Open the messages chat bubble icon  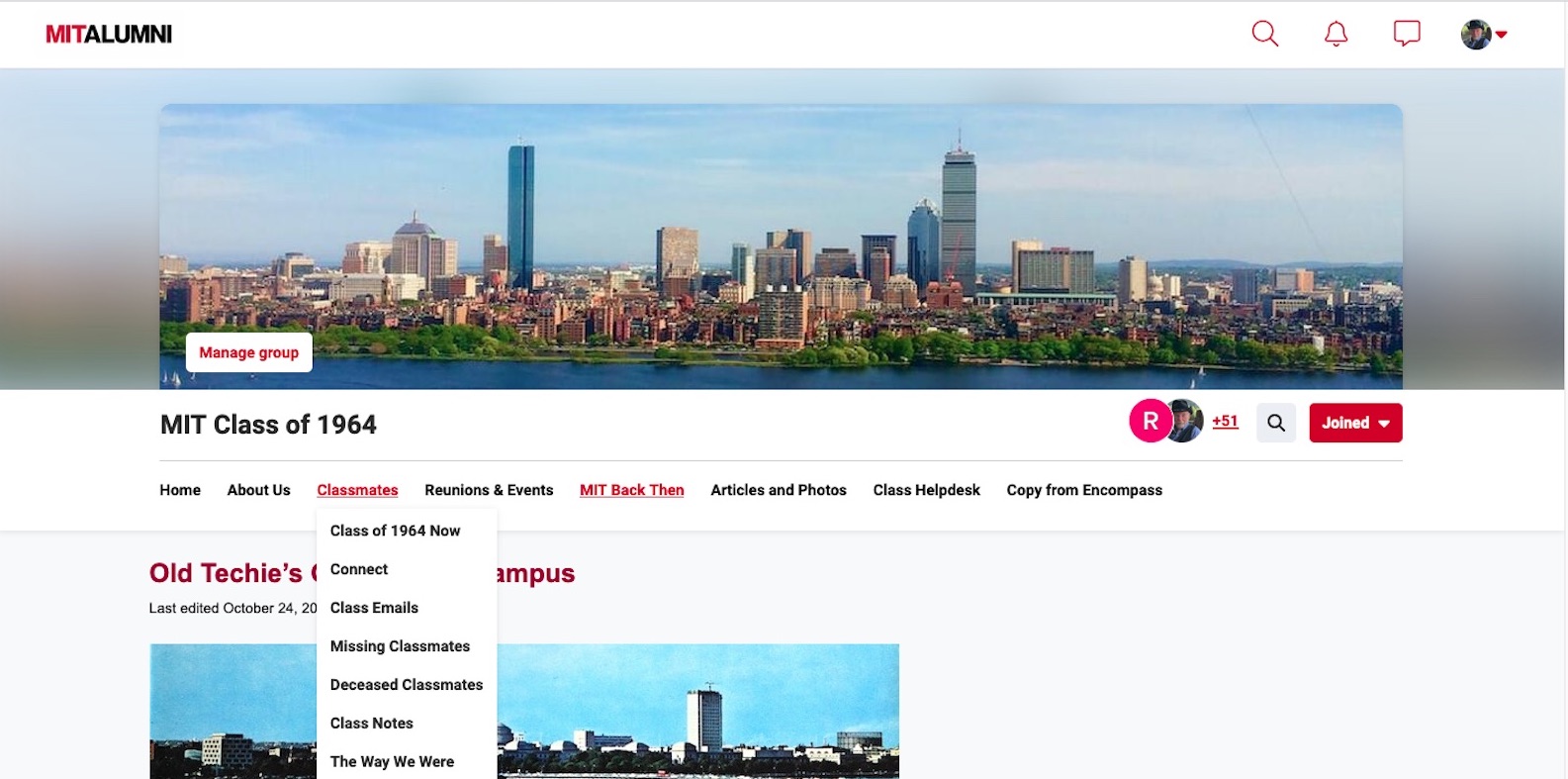click(1406, 34)
